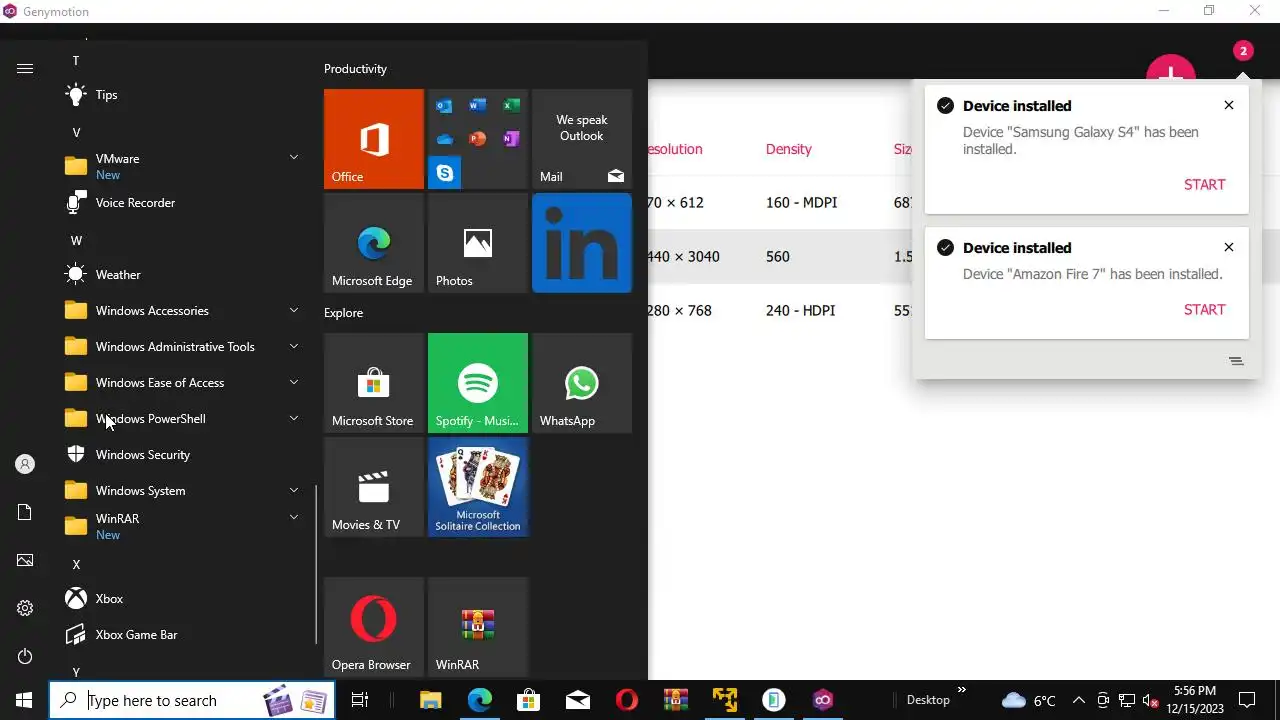Open Movies & TV tile
The height and width of the screenshot is (720, 1280).
coord(374,487)
